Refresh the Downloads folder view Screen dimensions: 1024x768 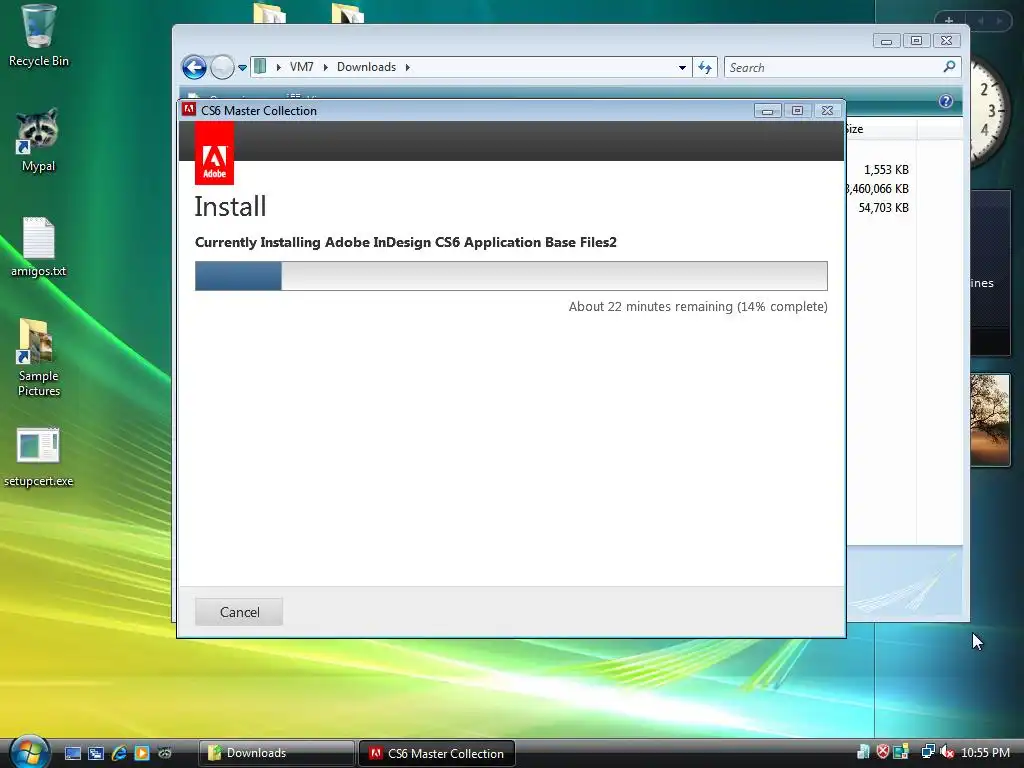[x=705, y=67]
